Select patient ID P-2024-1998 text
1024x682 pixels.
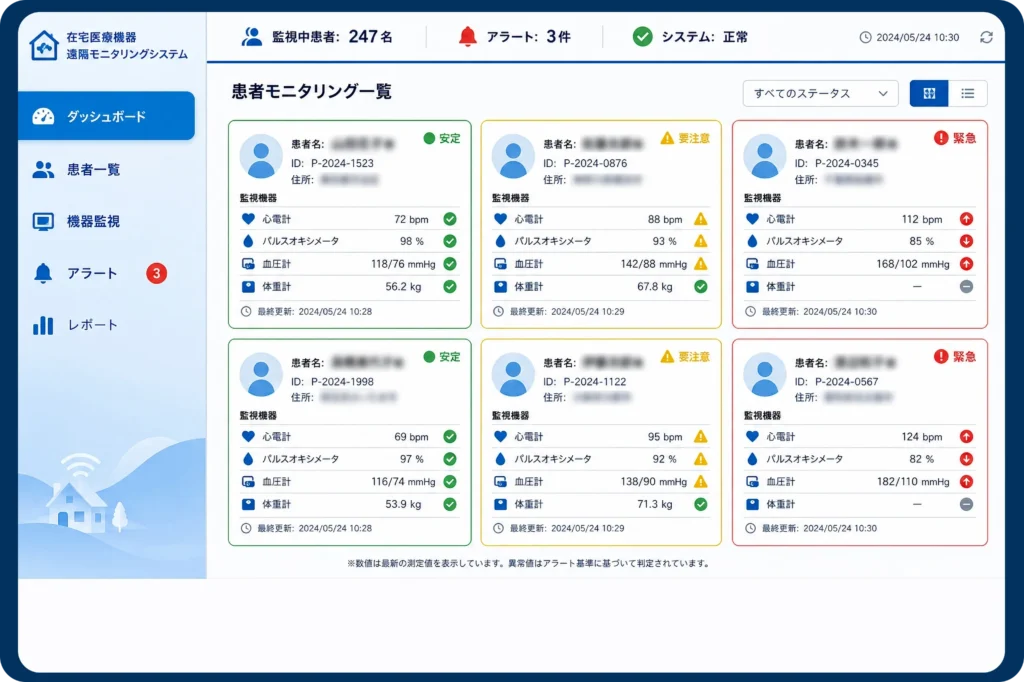pyautogui.click(x=342, y=382)
